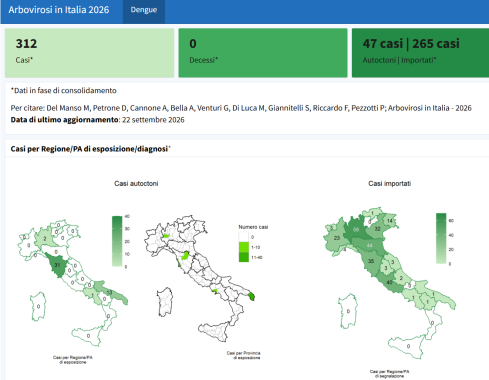The width and height of the screenshot is (489, 380).
Task: Click the 22 settembre 2026 update date
Action: [x=153, y=120]
